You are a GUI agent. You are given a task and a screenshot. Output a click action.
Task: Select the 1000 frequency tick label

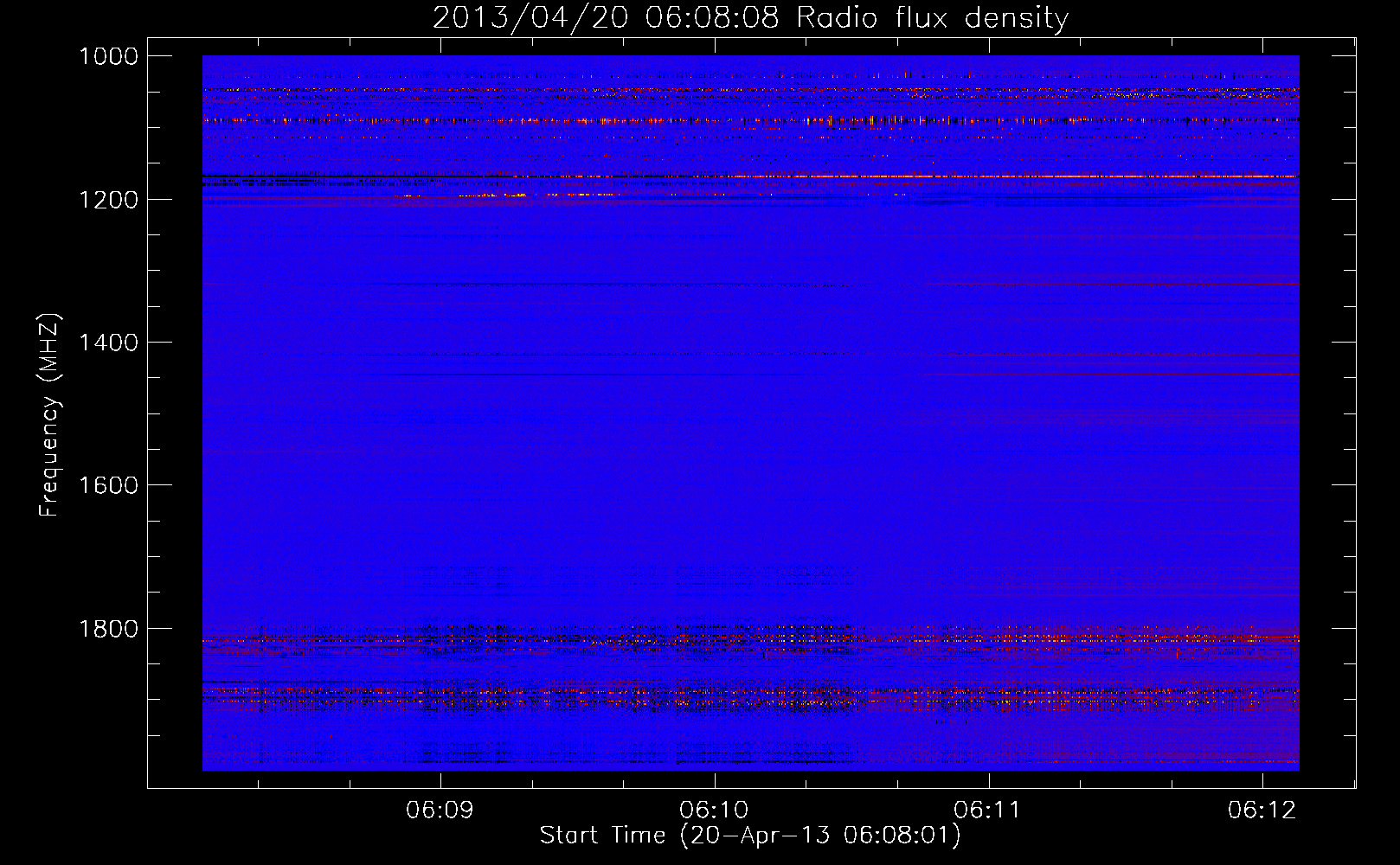click(109, 56)
